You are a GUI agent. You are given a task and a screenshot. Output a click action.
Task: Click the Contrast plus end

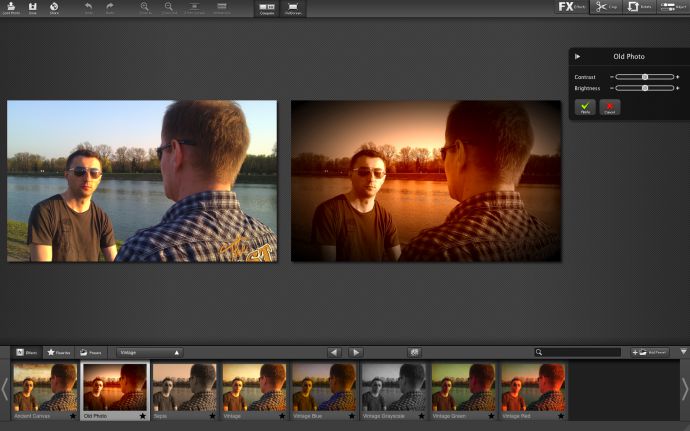(x=678, y=77)
